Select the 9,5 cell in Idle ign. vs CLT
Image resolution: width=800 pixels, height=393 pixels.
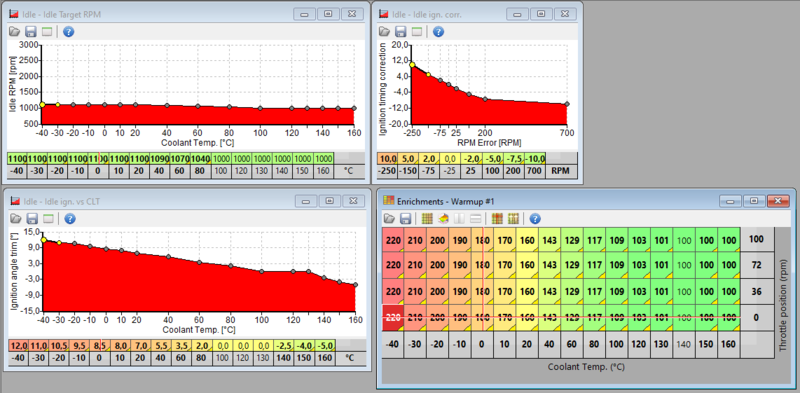click(79, 346)
